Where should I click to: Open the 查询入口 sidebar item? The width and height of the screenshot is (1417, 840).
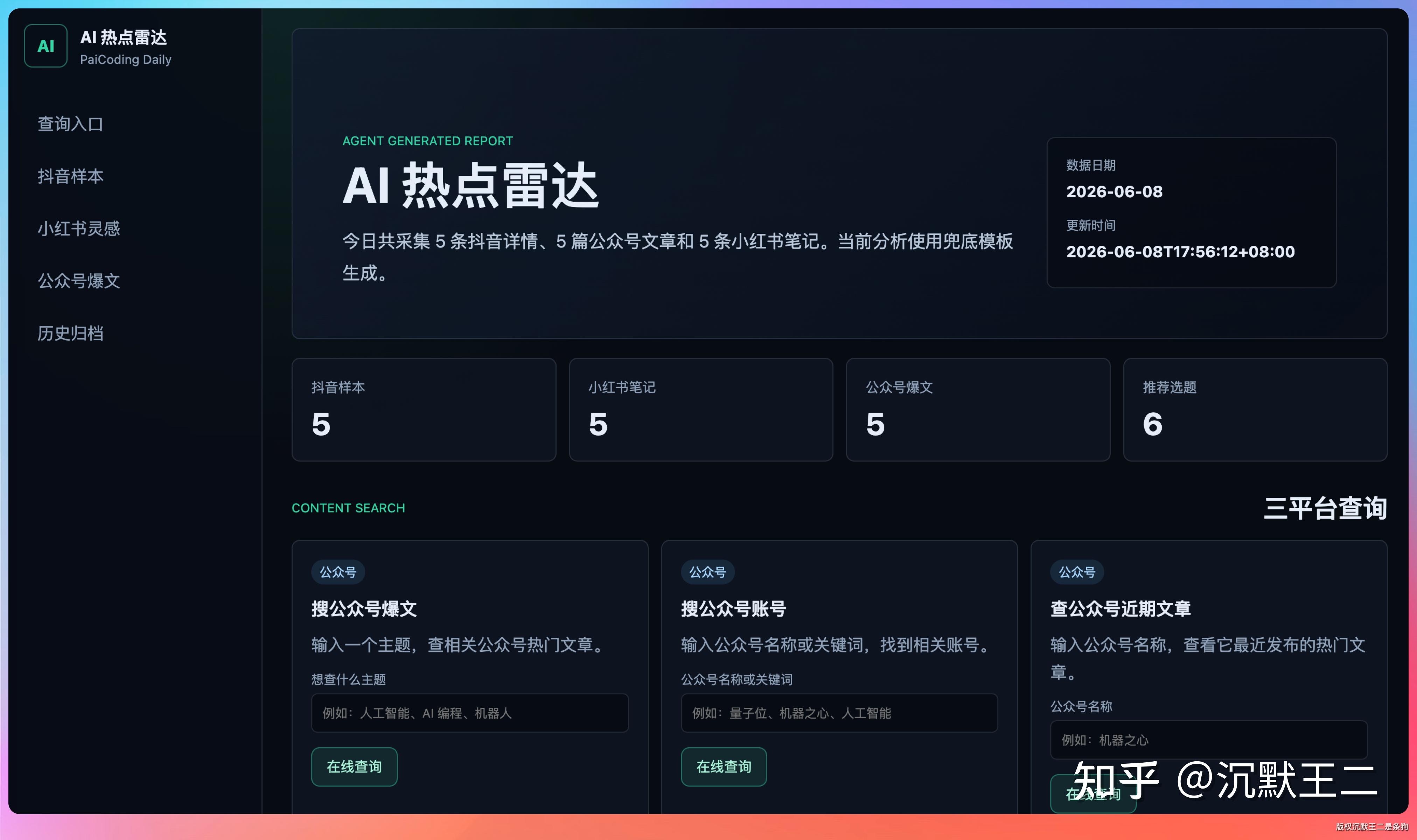[x=70, y=124]
